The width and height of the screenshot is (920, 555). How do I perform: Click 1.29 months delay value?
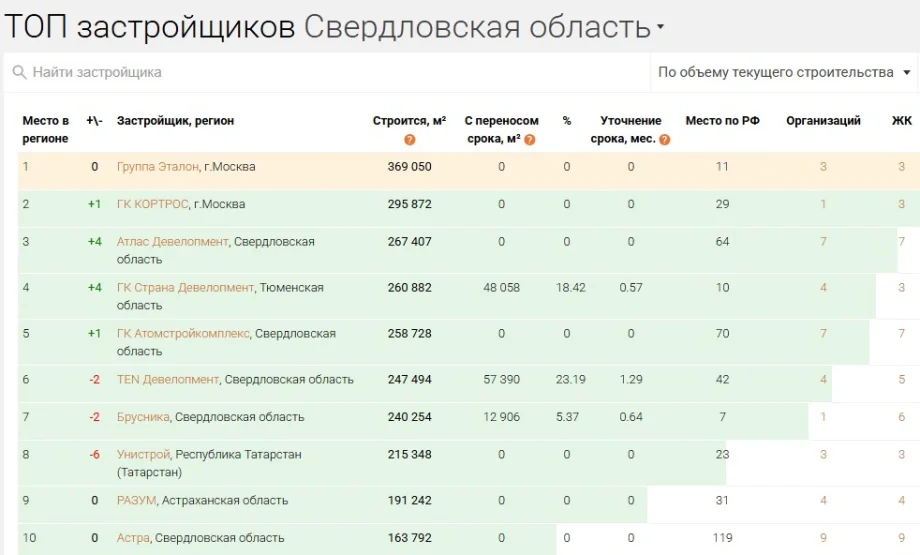pos(631,380)
